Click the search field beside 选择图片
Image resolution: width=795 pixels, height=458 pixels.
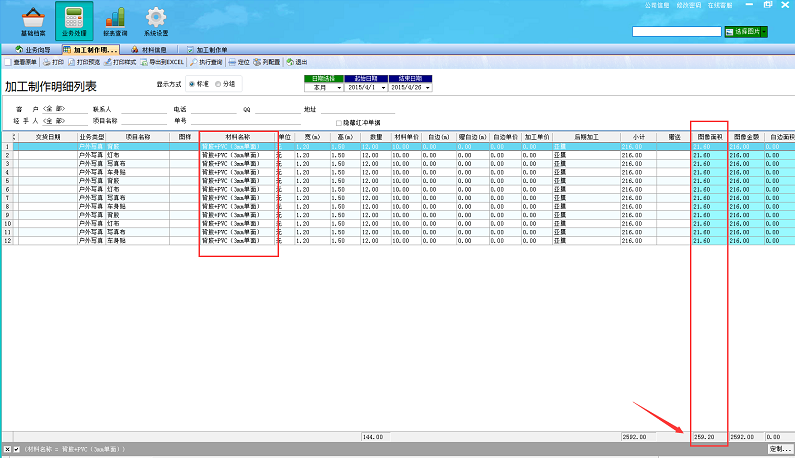tap(675, 32)
